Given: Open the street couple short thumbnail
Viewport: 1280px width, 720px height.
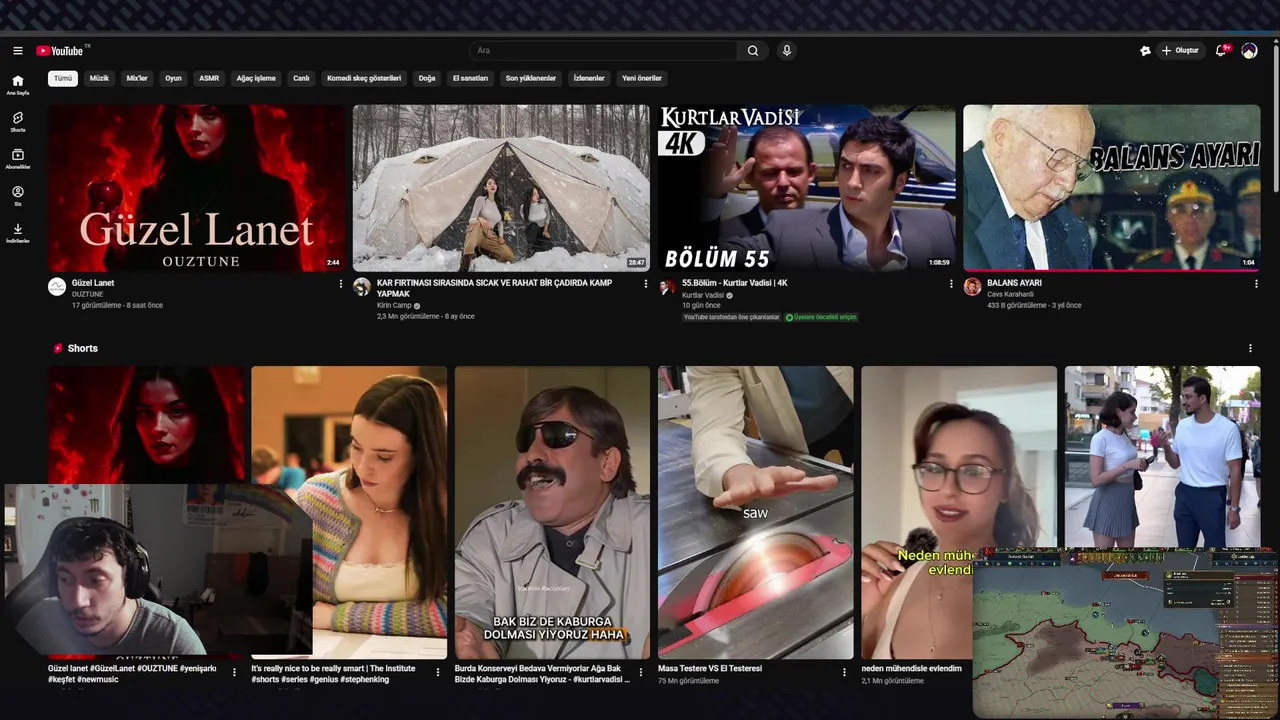Looking at the screenshot, I should (x=1163, y=456).
